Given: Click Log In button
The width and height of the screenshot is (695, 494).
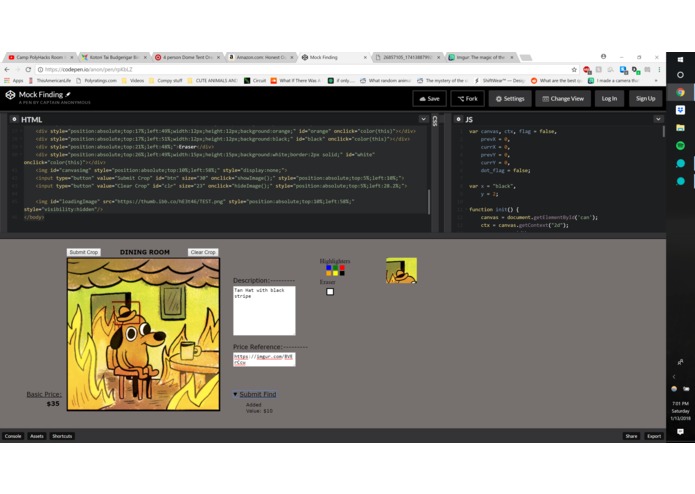Looking at the screenshot, I should point(609,98).
